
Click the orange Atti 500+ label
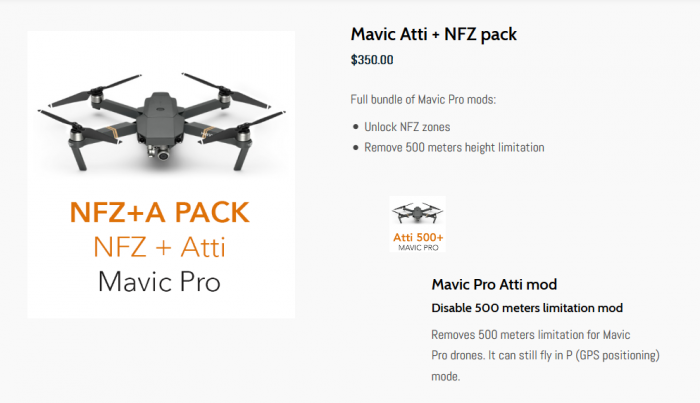tap(418, 236)
